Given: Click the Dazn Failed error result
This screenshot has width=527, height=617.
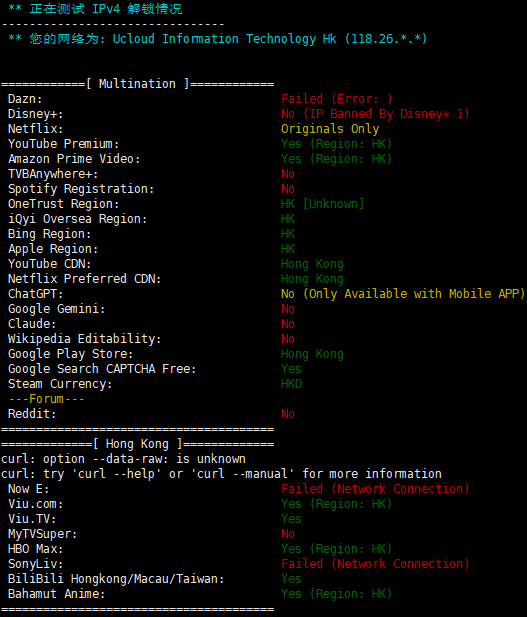Looking at the screenshot, I should (337, 99).
